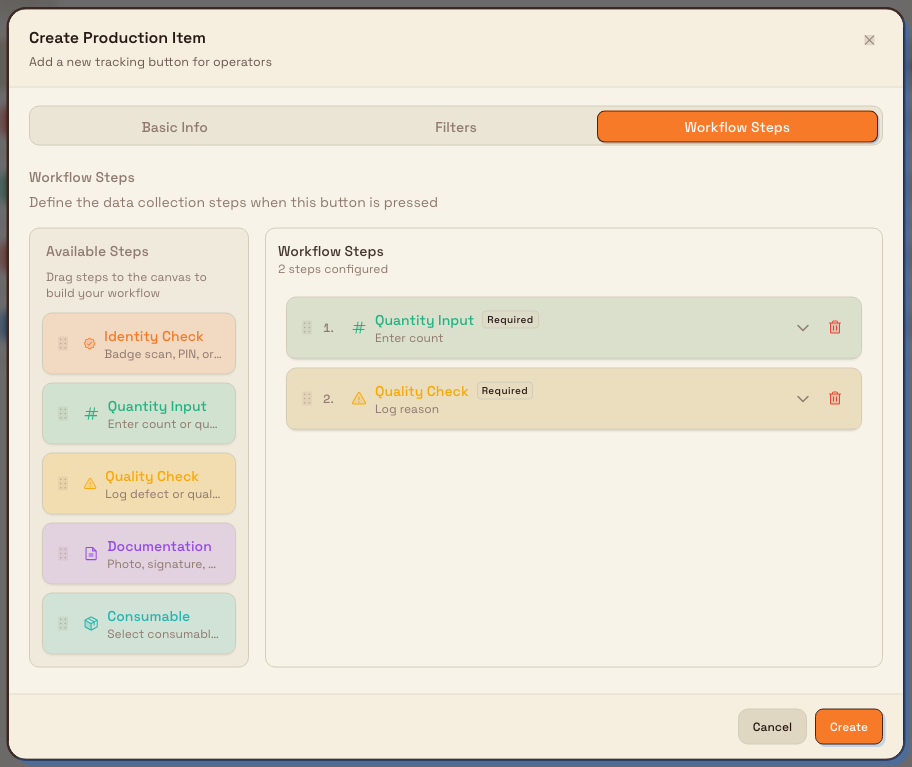Click the Identity Check badge icon
The width and height of the screenshot is (912, 767).
[x=90, y=344]
